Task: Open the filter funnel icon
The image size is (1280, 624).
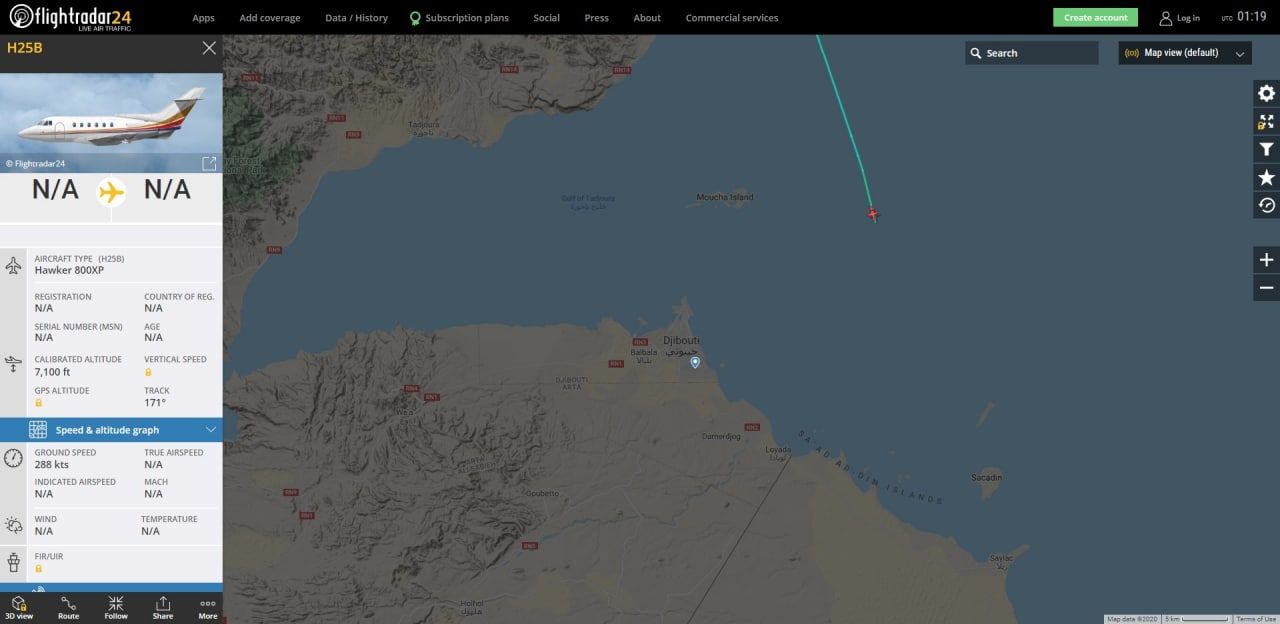Action: tap(1266, 150)
